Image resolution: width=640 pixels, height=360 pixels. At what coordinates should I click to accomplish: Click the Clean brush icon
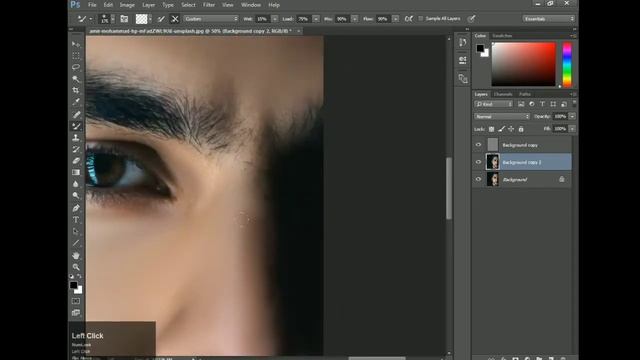[x=175, y=19]
